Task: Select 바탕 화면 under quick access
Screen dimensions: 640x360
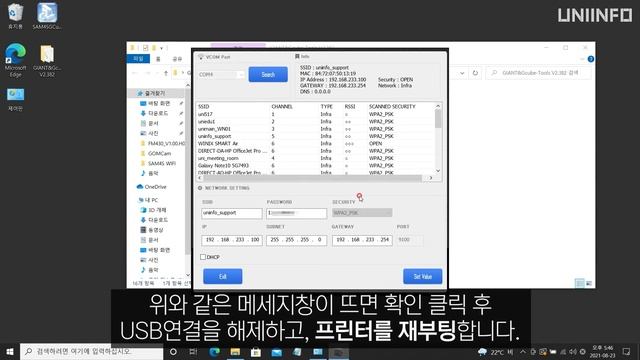Action: click(158, 103)
